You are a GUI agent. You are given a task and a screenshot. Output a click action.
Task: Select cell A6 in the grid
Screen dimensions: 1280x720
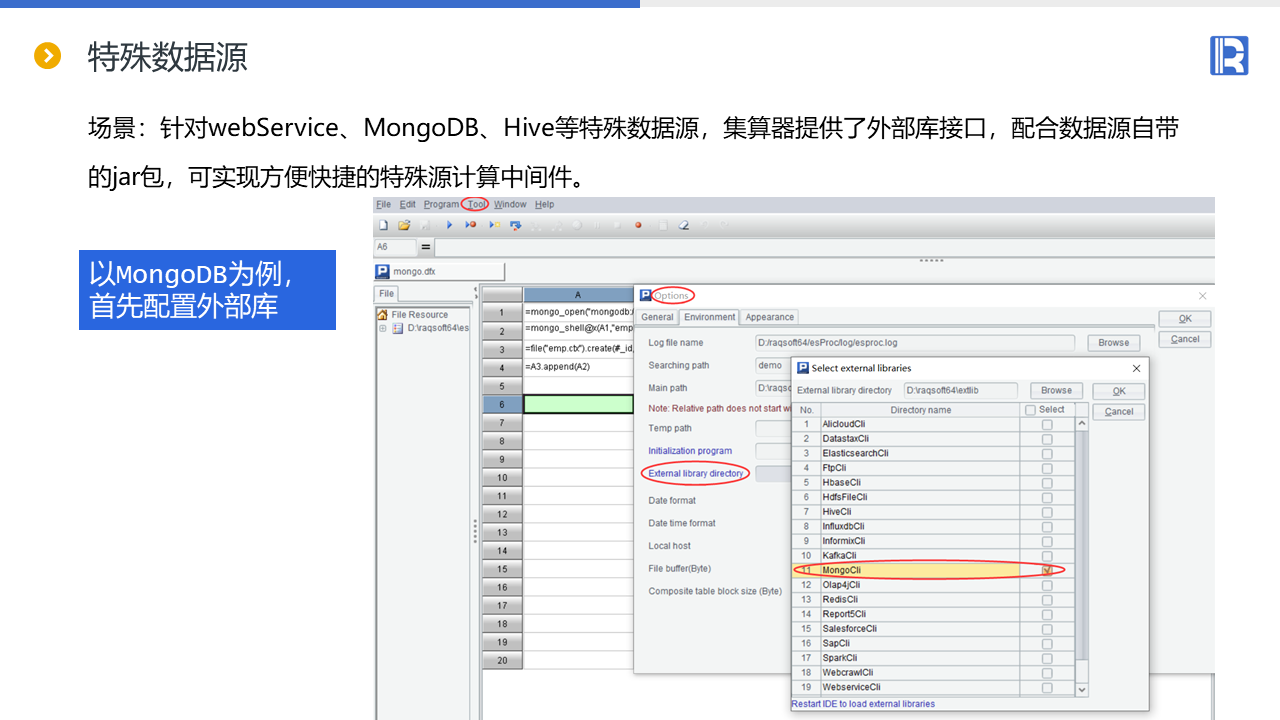578,404
